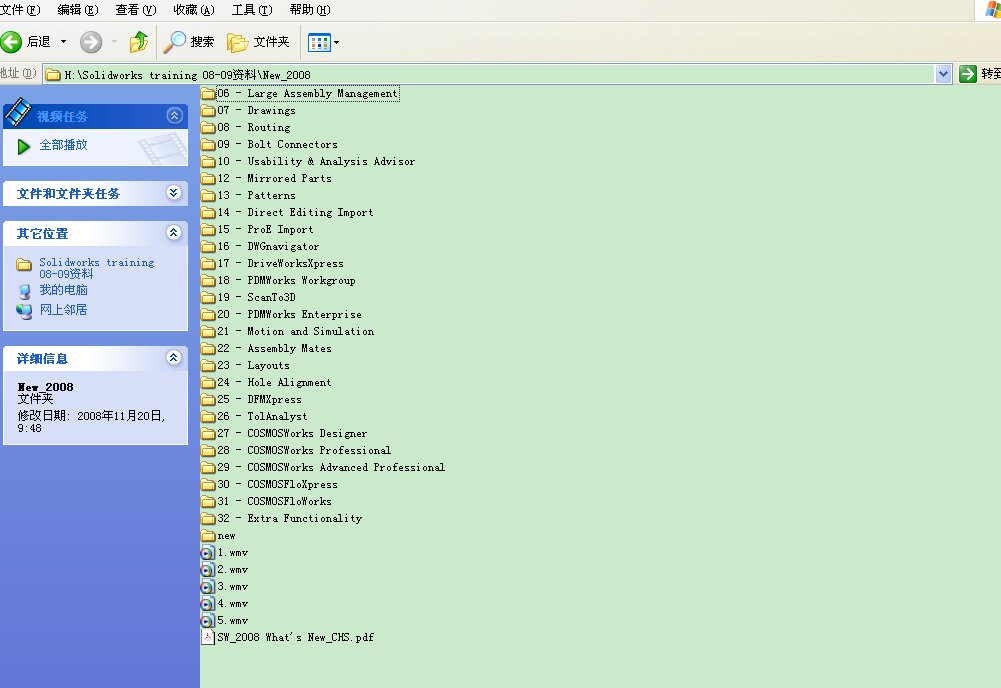Screen dimensions: 1001x688
Task: Open the File (文件) menu
Action: (x=20, y=10)
